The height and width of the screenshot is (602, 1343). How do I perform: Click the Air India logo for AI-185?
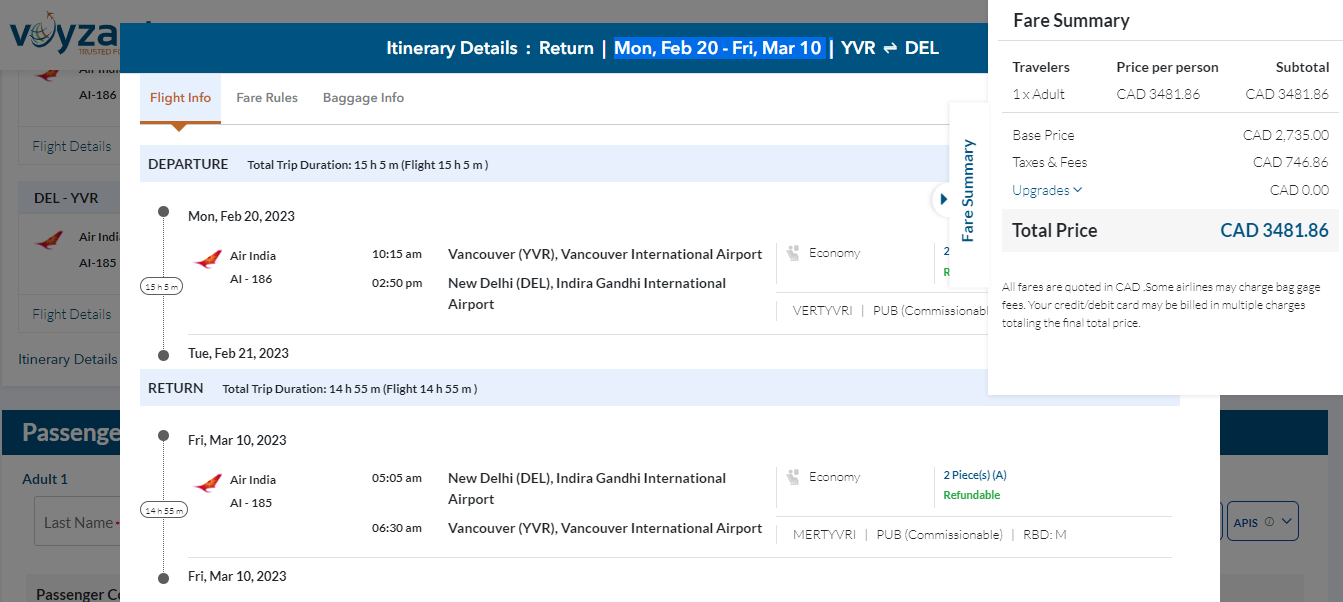[x=207, y=484]
